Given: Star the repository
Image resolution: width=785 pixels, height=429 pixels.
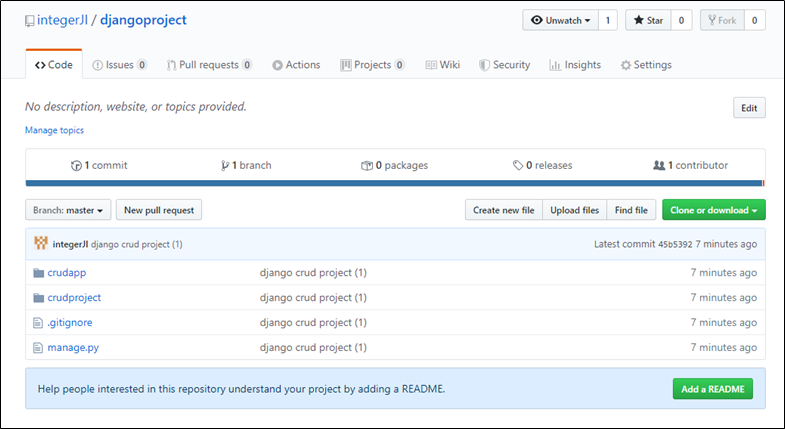Looking at the screenshot, I should point(648,20).
